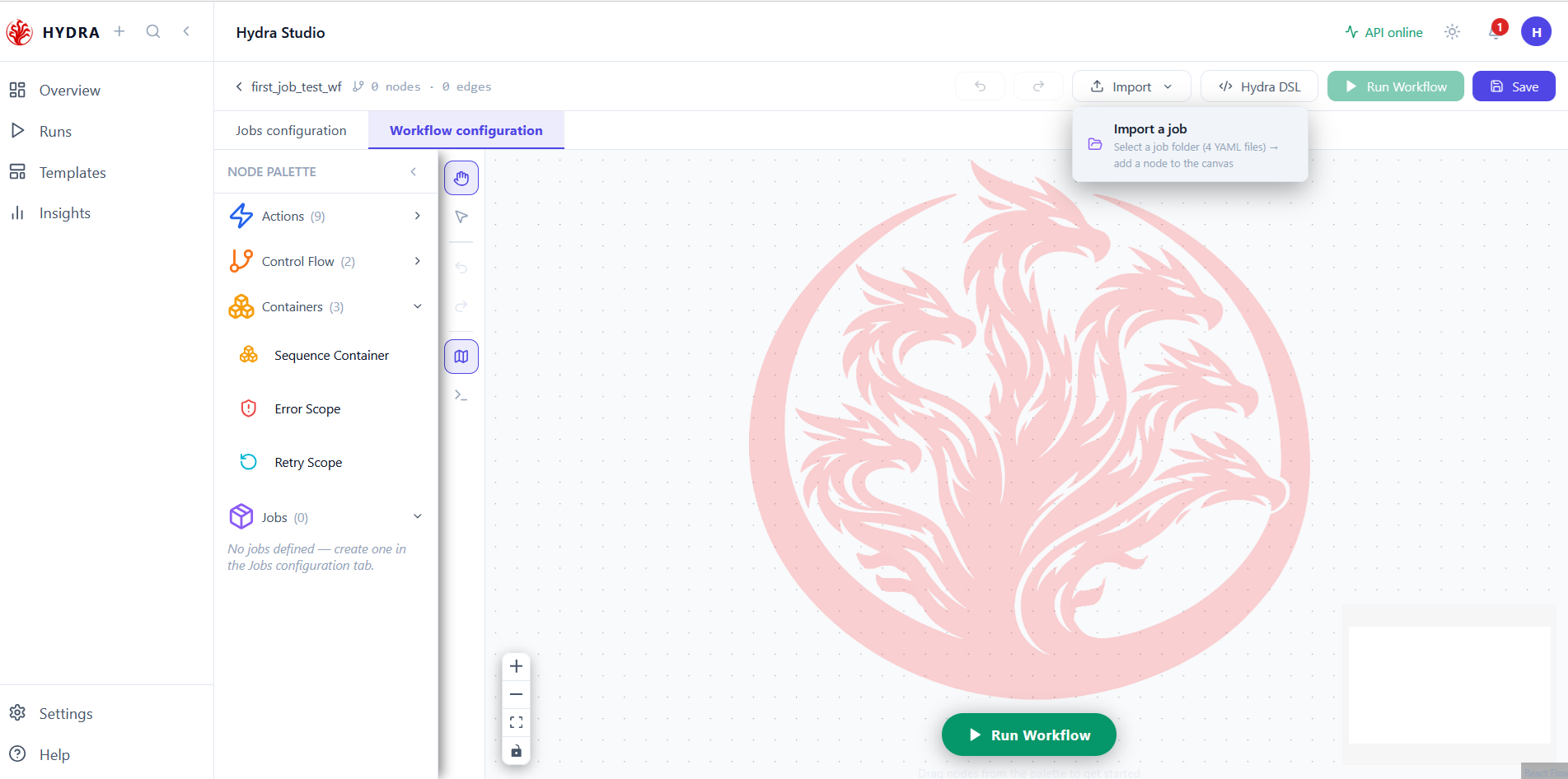This screenshot has width=1568, height=779.
Task: Click the first_job_test_wf workflow name
Action: [x=297, y=86]
